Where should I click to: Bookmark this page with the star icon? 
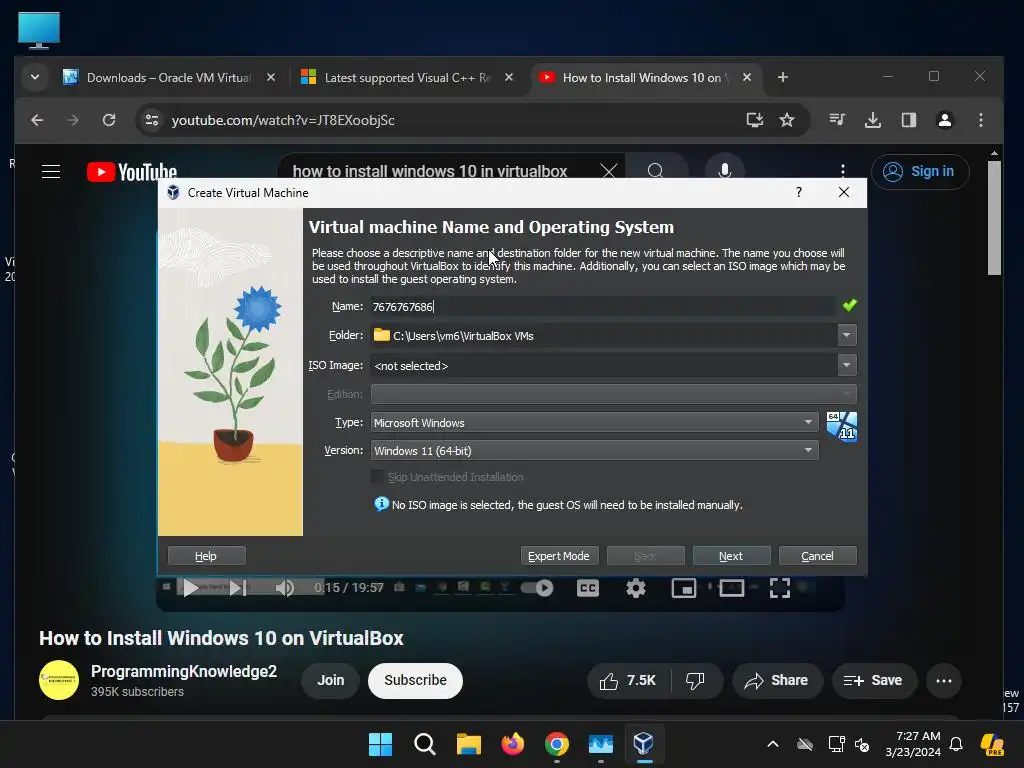click(x=787, y=120)
